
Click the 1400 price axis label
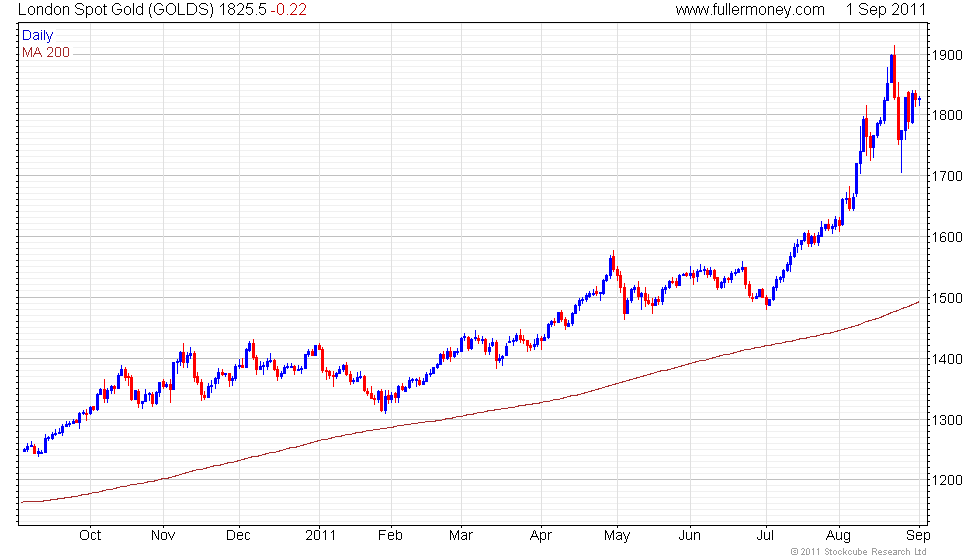pyautogui.click(x=947, y=359)
